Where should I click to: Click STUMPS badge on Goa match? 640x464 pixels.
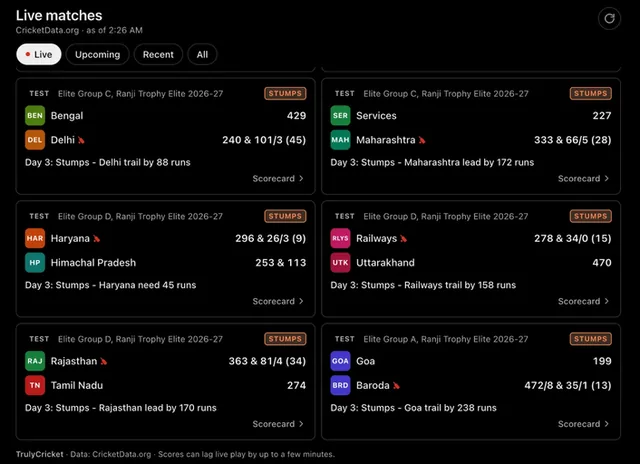591,339
